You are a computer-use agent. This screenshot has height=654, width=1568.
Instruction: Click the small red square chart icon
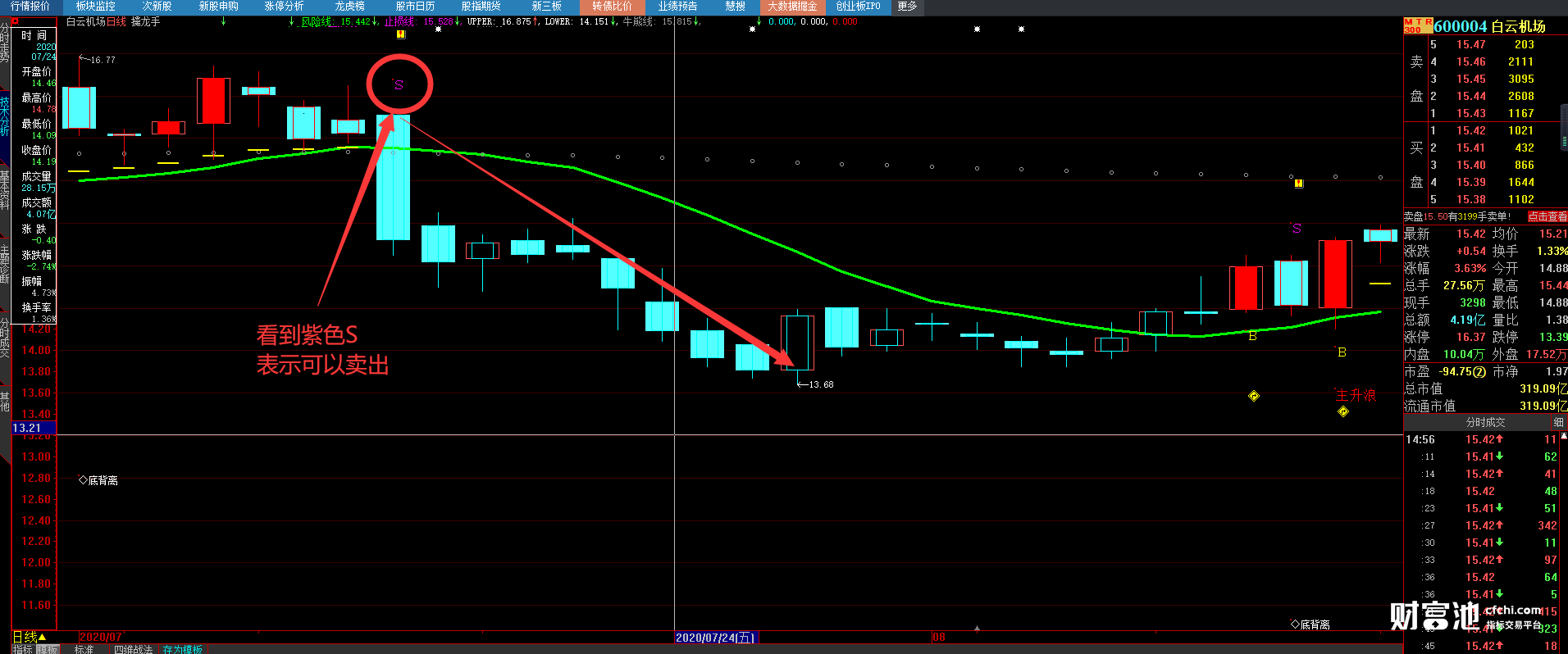click(x=15, y=21)
